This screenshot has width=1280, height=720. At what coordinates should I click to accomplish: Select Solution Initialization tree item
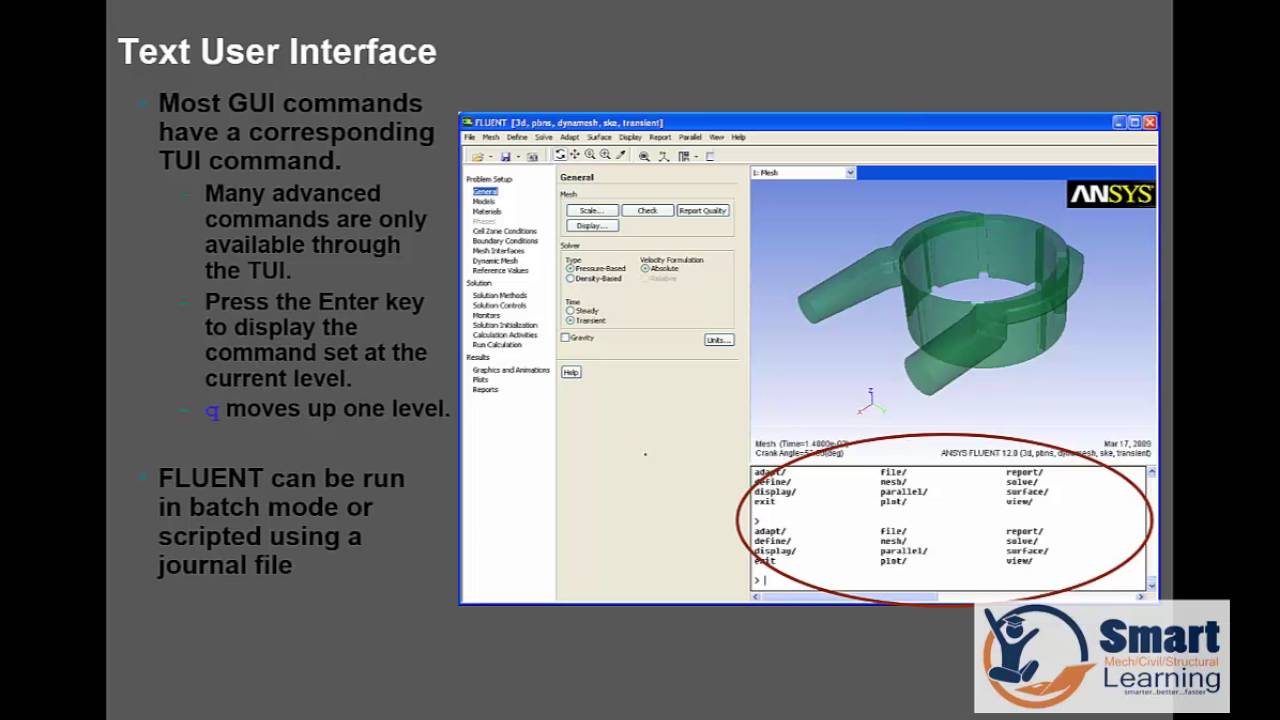coord(505,326)
